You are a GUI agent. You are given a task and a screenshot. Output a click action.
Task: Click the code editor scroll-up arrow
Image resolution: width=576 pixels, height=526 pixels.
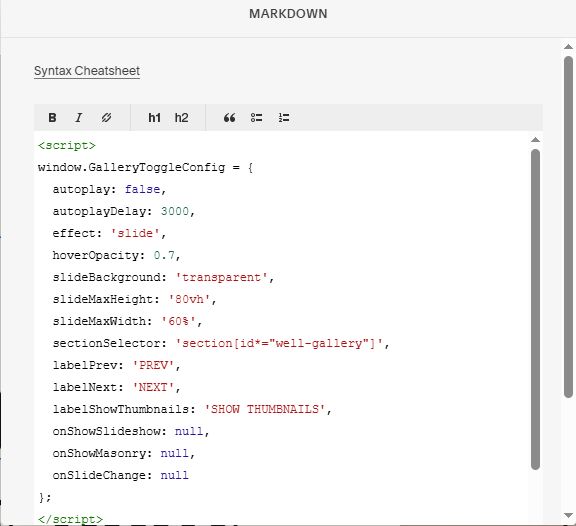tap(535, 140)
